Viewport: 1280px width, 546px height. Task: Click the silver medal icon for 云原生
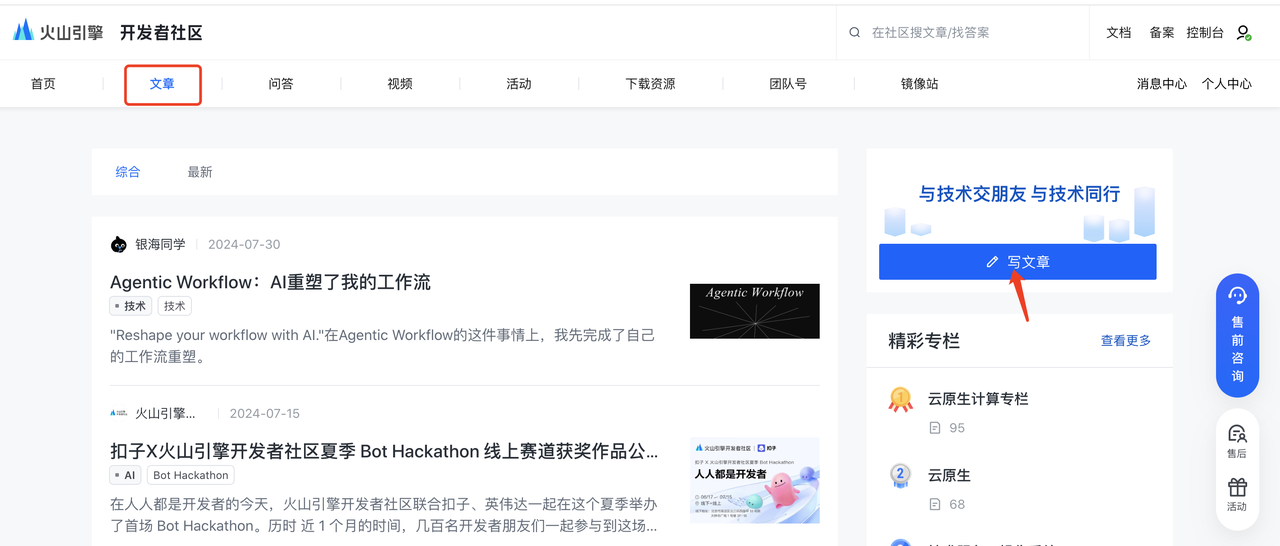[901, 476]
